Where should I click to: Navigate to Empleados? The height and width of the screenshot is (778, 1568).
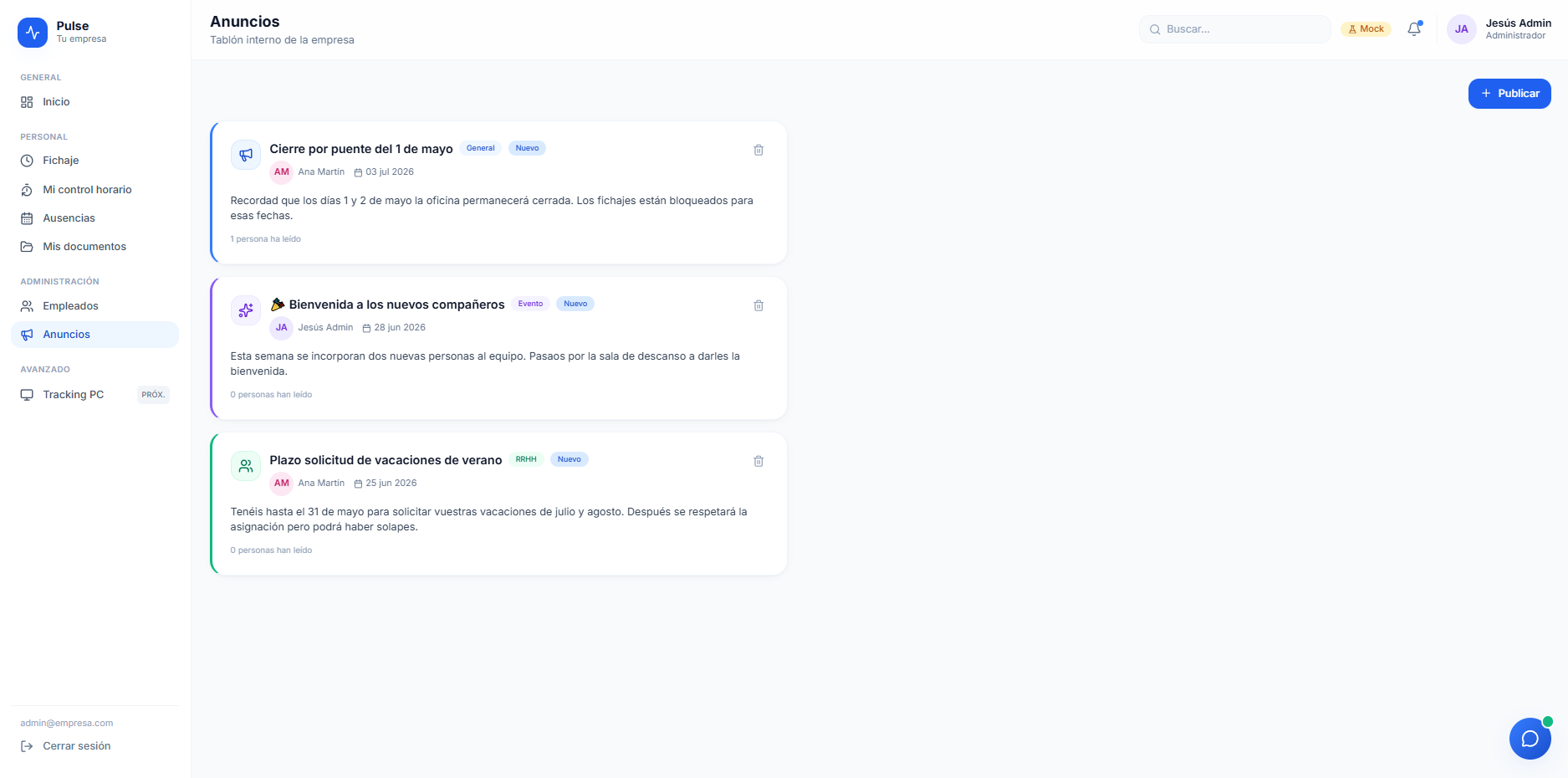[x=94, y=306]
